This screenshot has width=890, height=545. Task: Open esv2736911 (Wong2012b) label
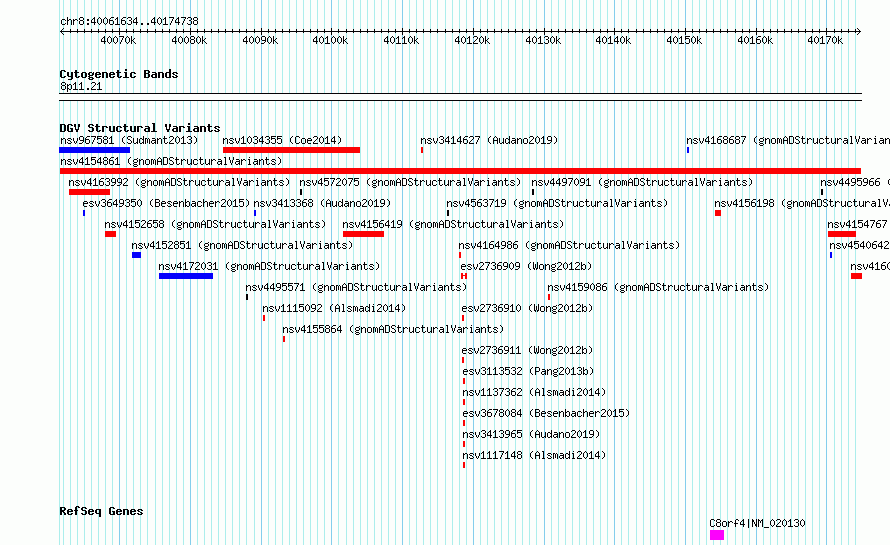pyautogui.click(x=527, y=350)
